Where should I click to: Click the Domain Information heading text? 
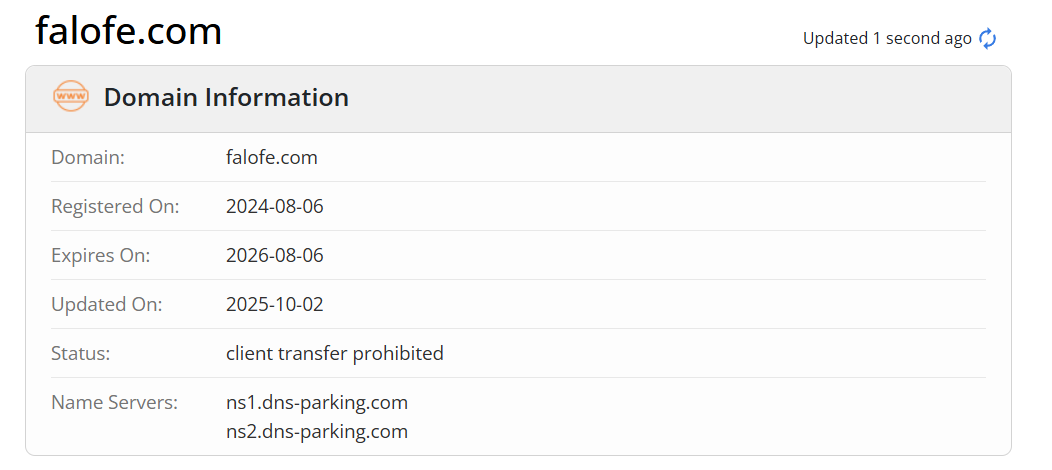pyautogui.click(x=226, y=98)
